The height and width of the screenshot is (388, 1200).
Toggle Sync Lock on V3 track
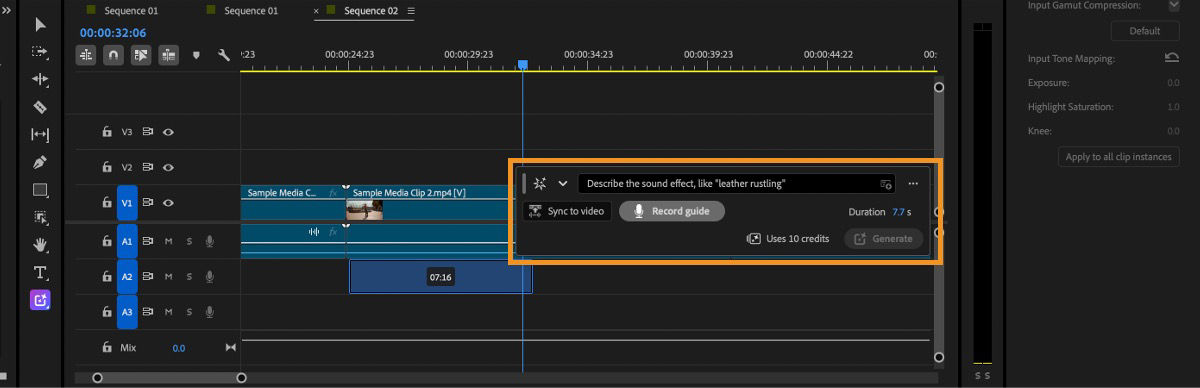click(x=148, y=131)
